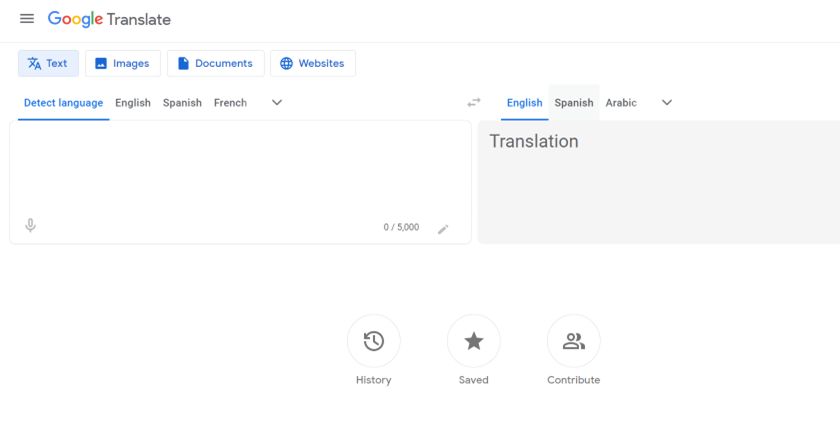Click the 0 / 5,000 character counter

click(x=401, y=227)
